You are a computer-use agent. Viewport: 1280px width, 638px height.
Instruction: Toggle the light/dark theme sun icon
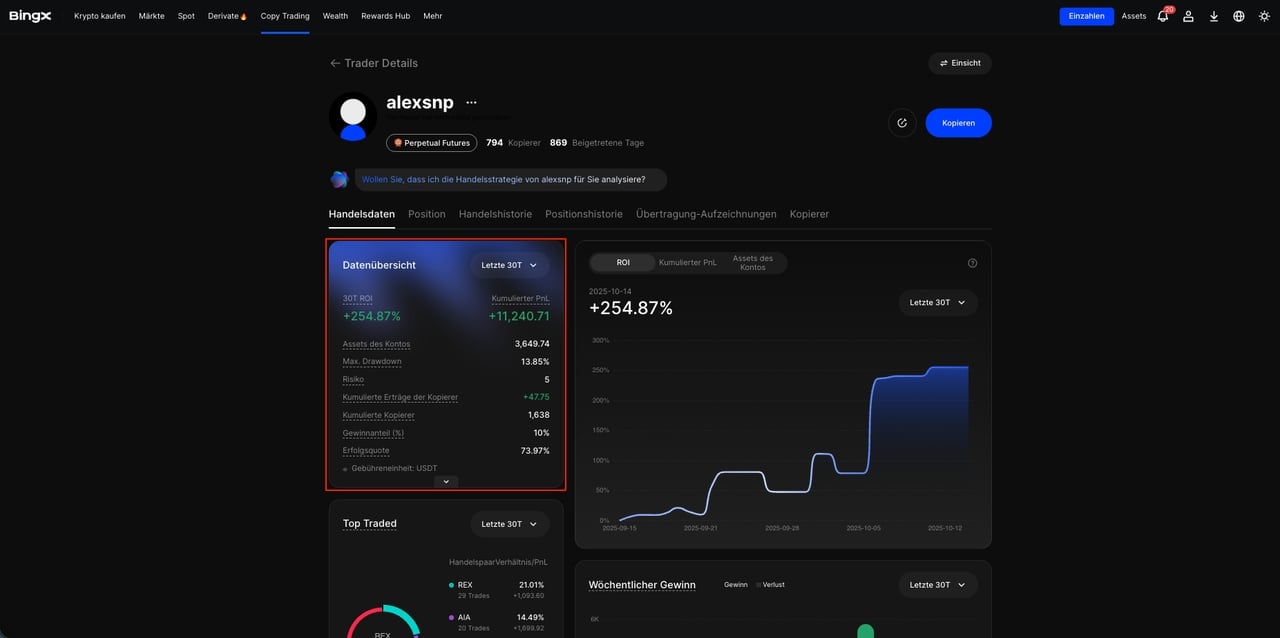[1264, 16]
